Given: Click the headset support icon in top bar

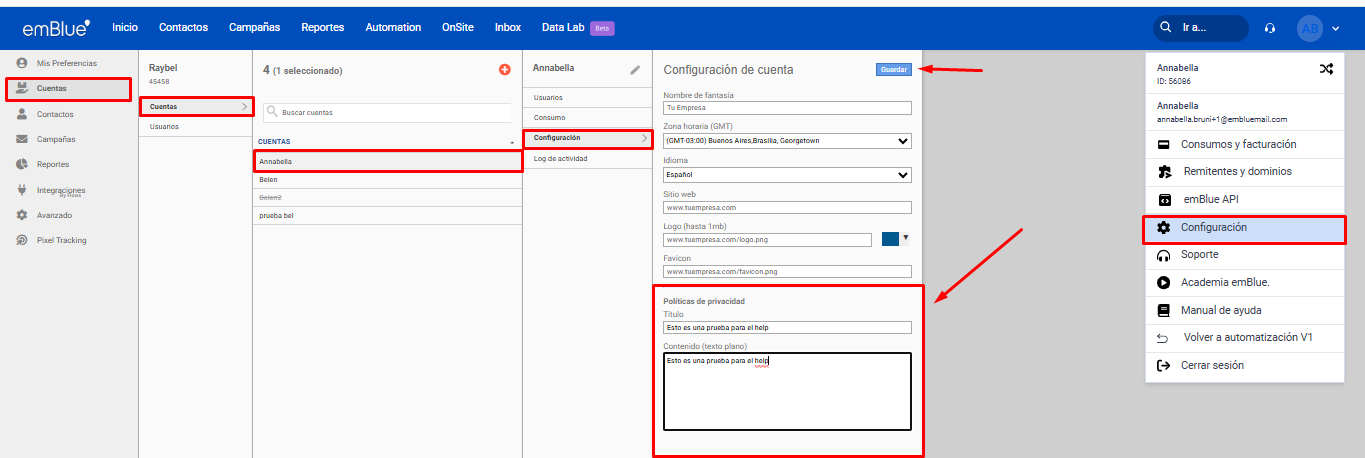Looking at the screenshot, I should (x=1270, y=28).
